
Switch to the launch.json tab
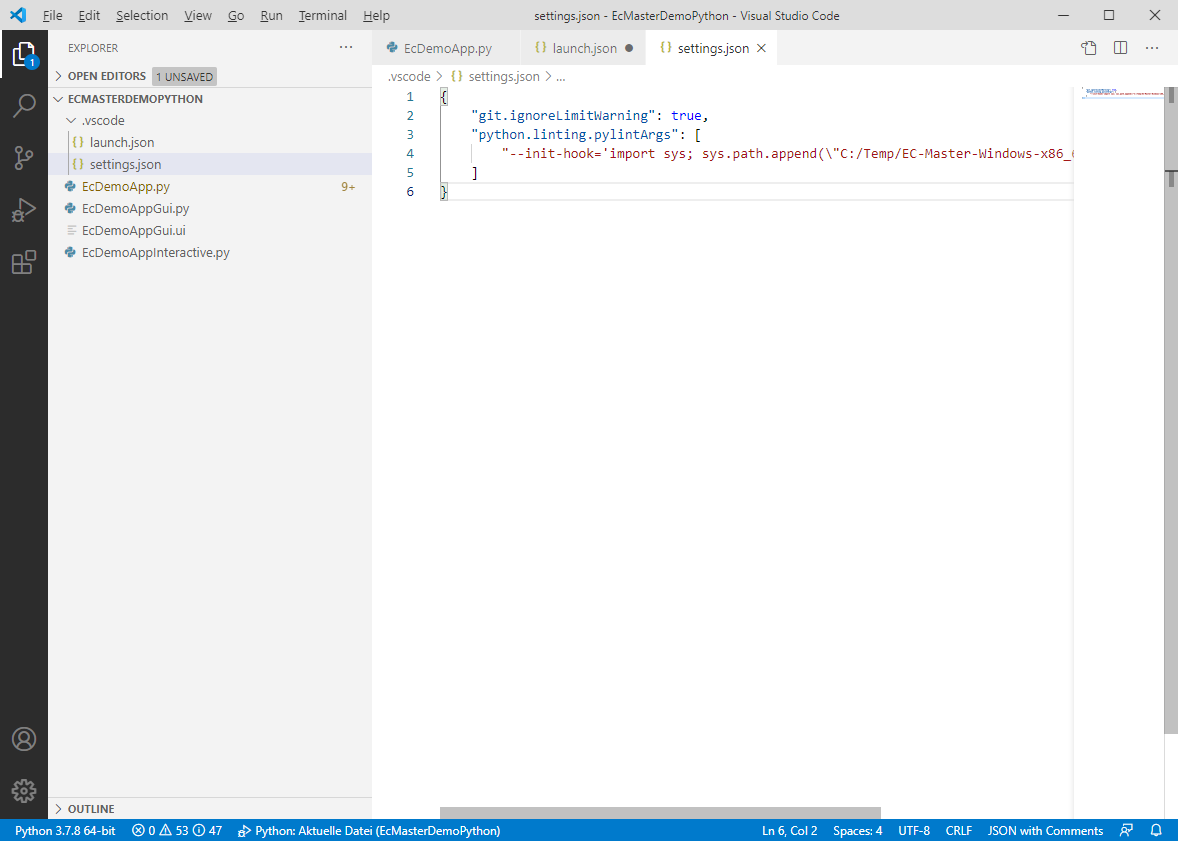point(584,48)
